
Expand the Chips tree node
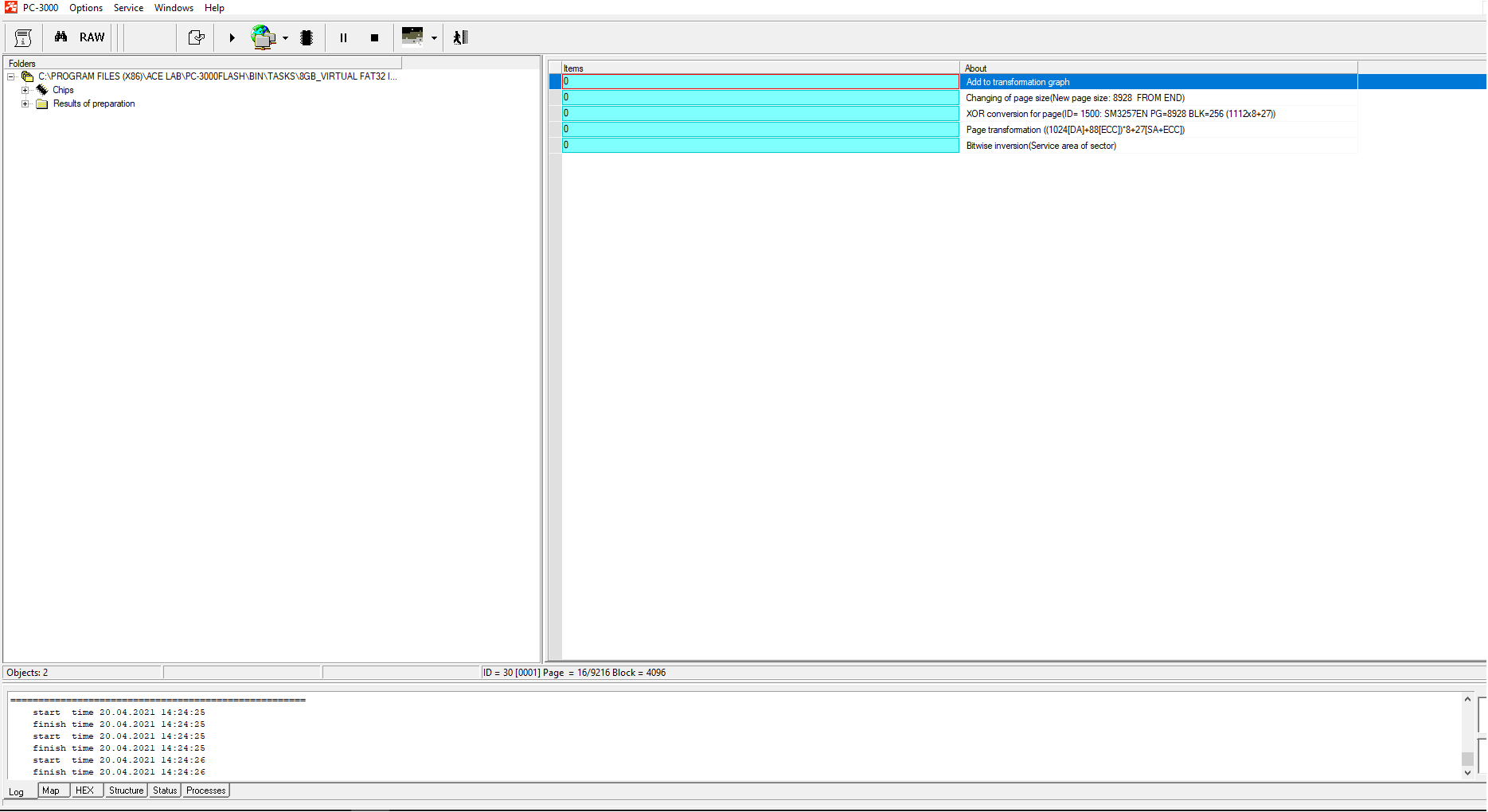point(25,91)
